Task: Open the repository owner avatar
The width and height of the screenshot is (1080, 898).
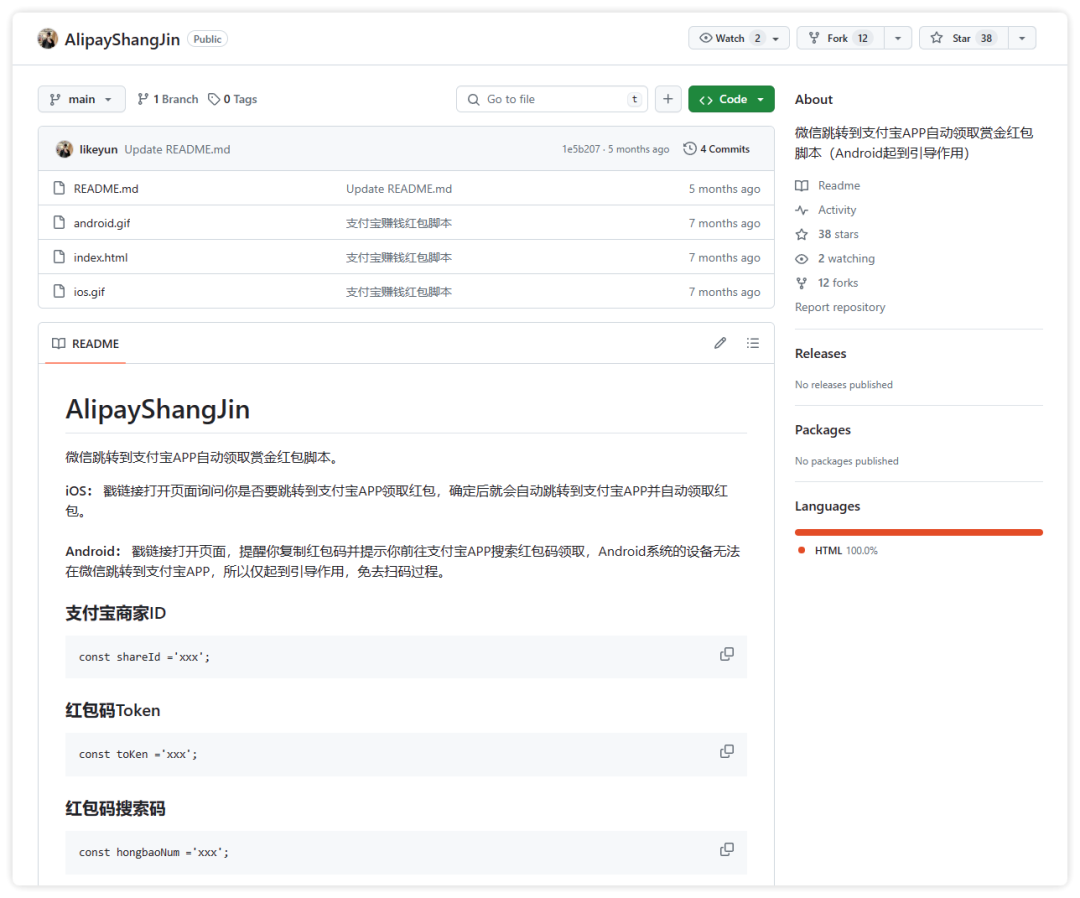Action: click(x=48, y=39)
